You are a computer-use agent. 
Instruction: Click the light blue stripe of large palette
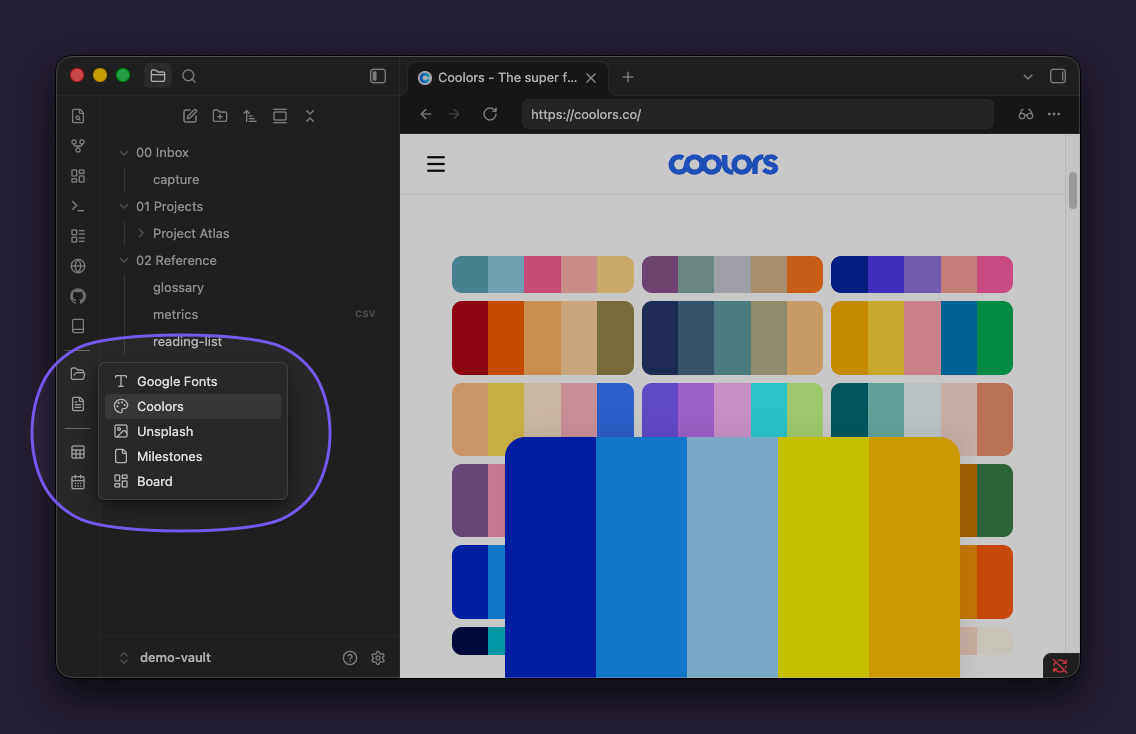click(732, 558)
